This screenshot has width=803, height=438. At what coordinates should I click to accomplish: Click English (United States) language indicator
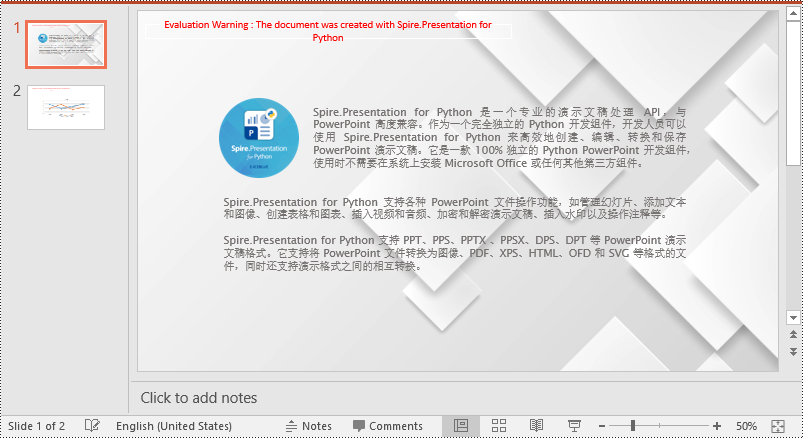click(174, 426)
